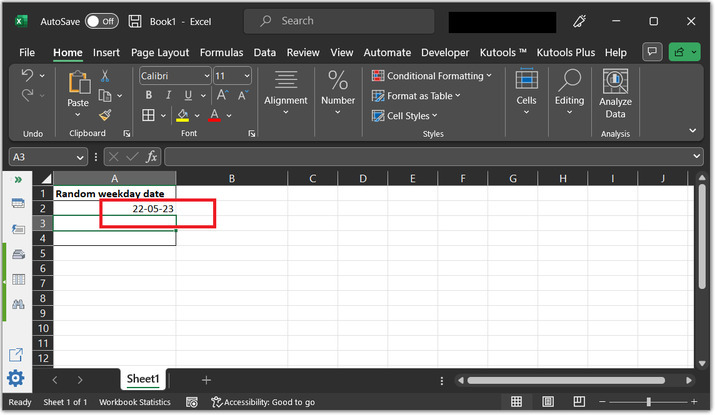Open the Clipboard dialog launcher
The width and height of the screenshot is (715, 415).
pyautogui.click(x=127, y=134)
